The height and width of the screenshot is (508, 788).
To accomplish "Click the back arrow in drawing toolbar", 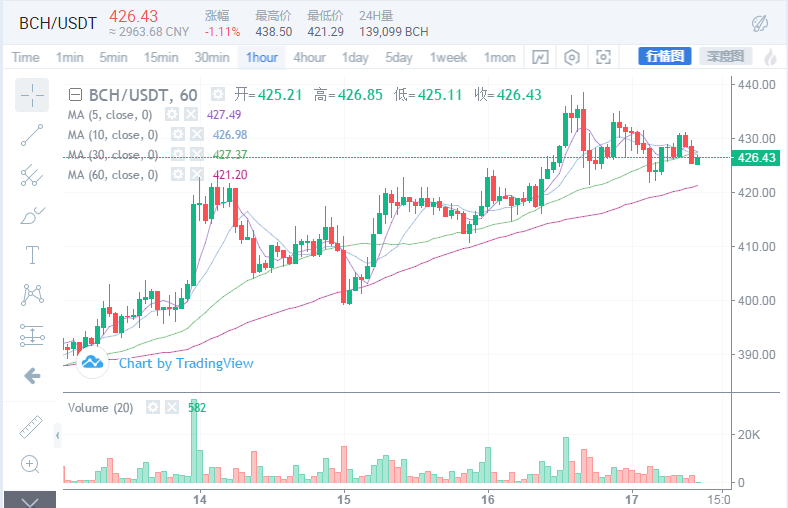I will pos(32,375).
